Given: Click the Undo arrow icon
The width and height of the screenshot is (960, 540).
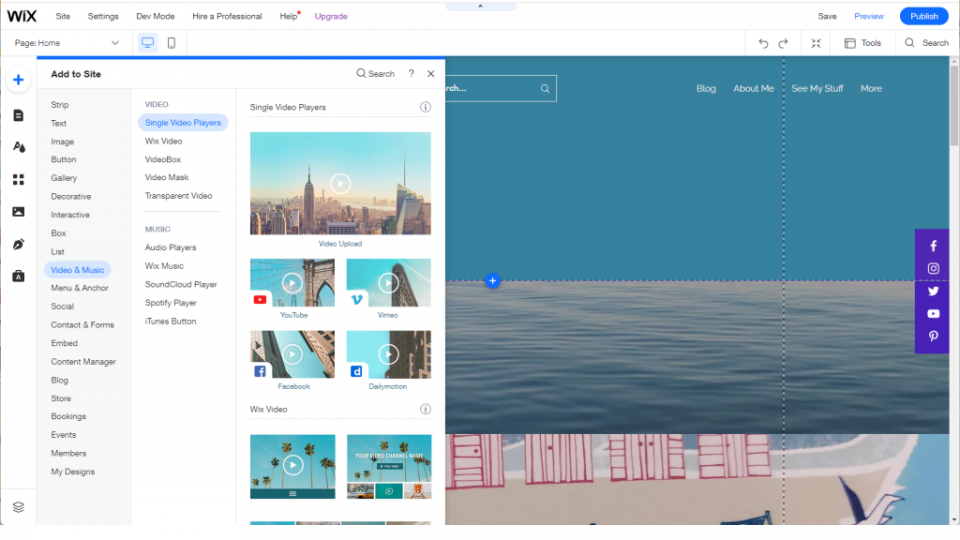Looking at the screenshot, I should click(x=763, y=43).
